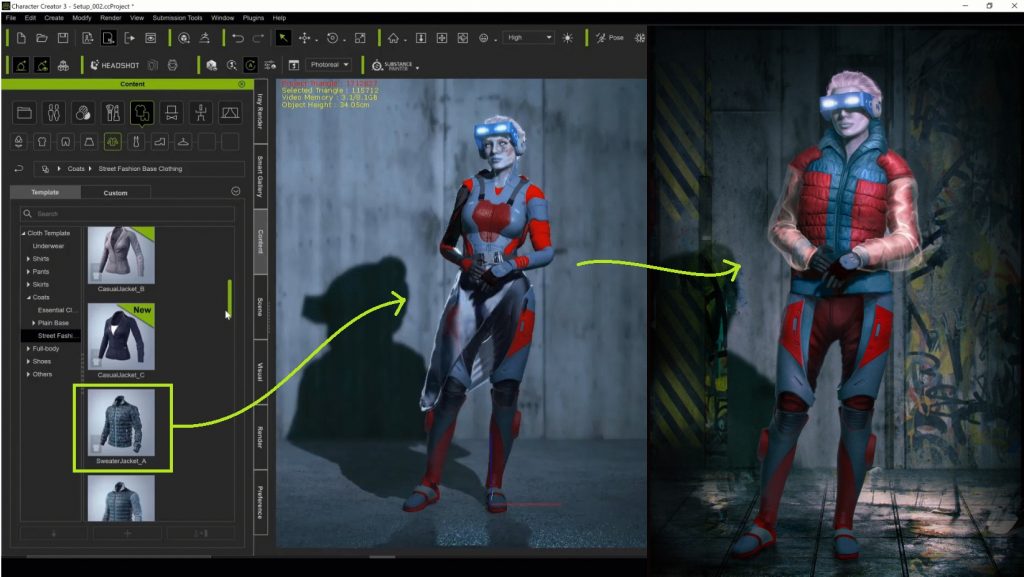Expand the Shirts tree node
Screen dimensions: 1024x577
click(x=29, y=258)
